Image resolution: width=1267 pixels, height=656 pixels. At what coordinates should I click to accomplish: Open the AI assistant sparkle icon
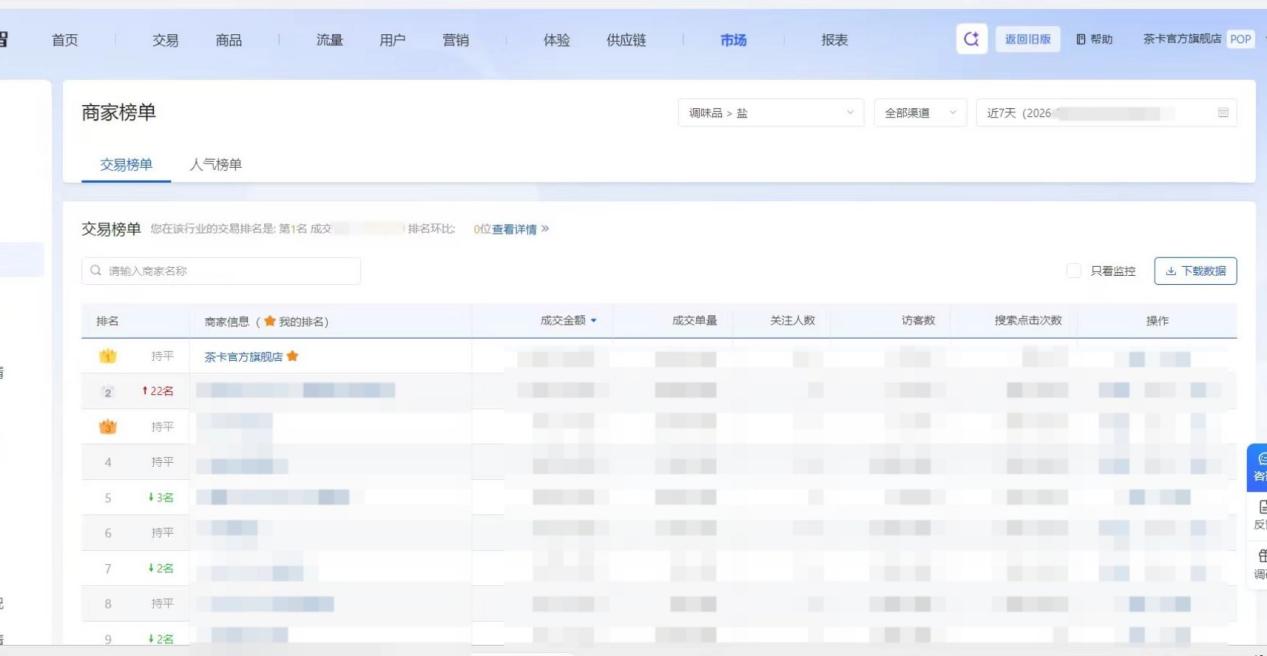[971, 39]
